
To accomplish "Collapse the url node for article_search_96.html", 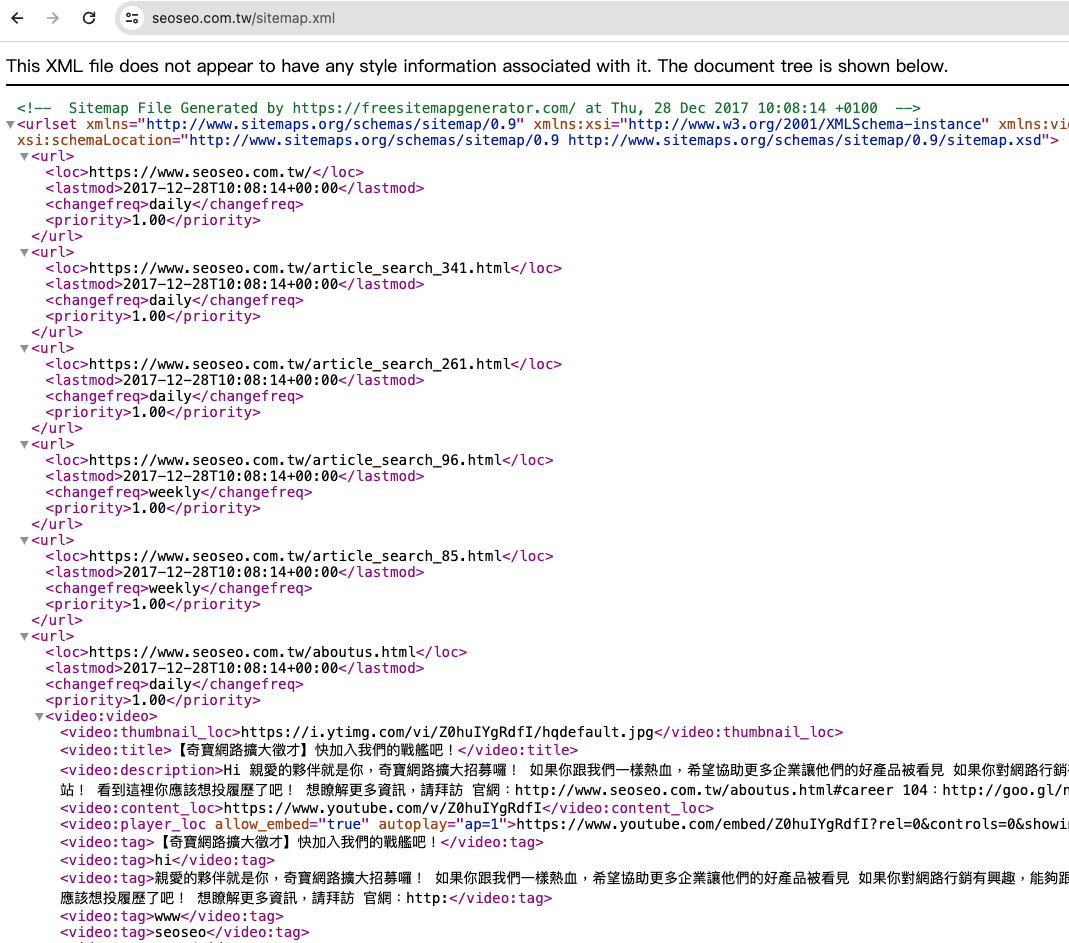I will point(25,445).
